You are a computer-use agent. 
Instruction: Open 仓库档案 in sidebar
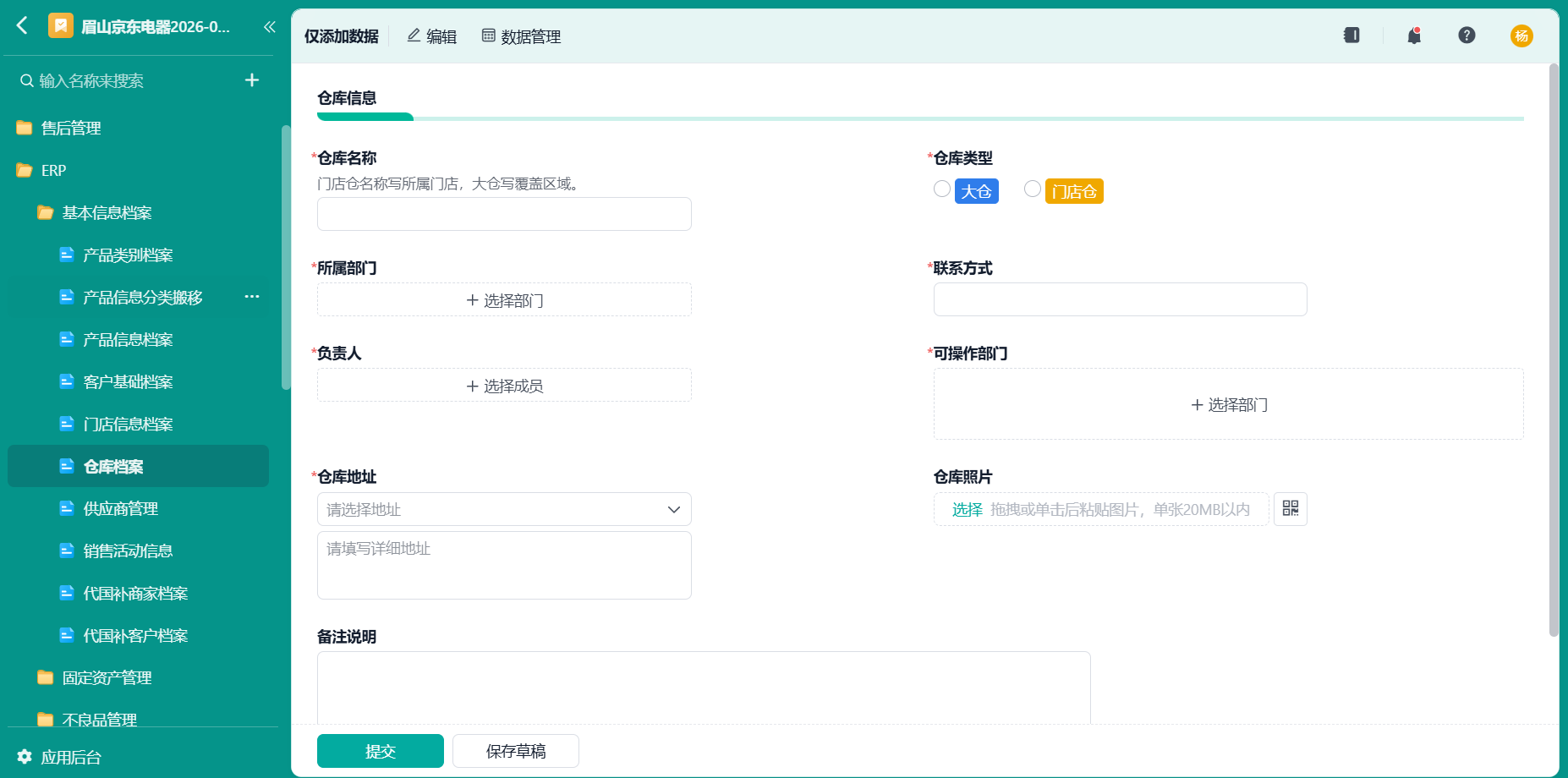[138, 466]
